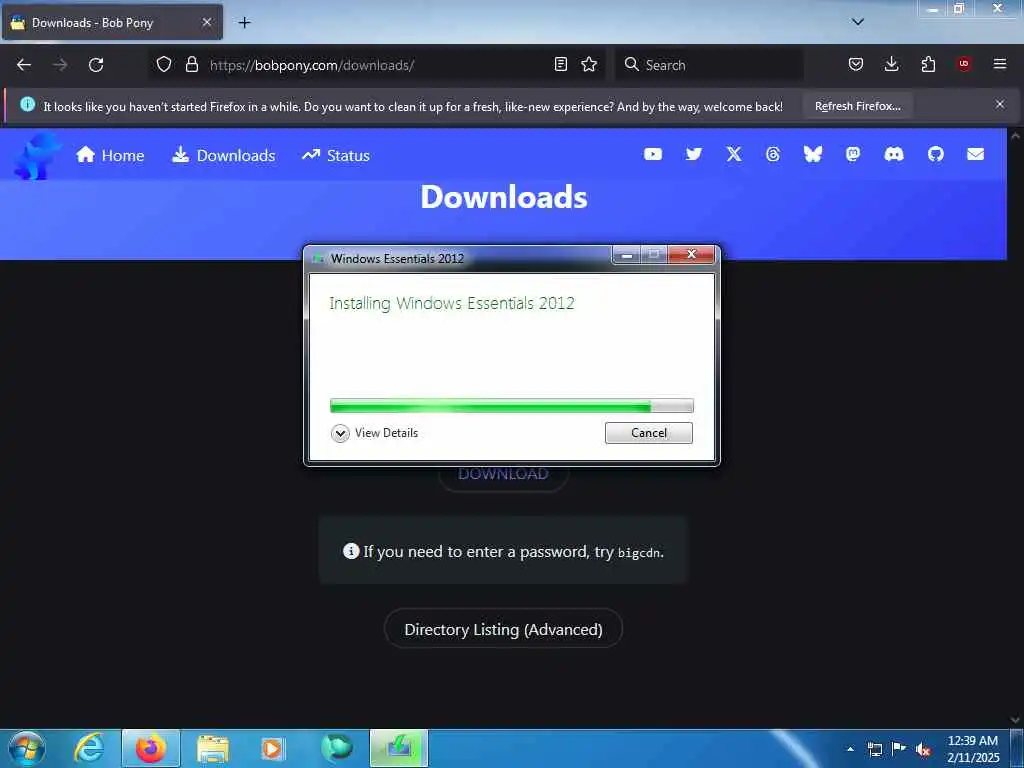Close the Downloads - Bob Pony tab
Viewport: 1024px width, 768px height.
[206, 22]
